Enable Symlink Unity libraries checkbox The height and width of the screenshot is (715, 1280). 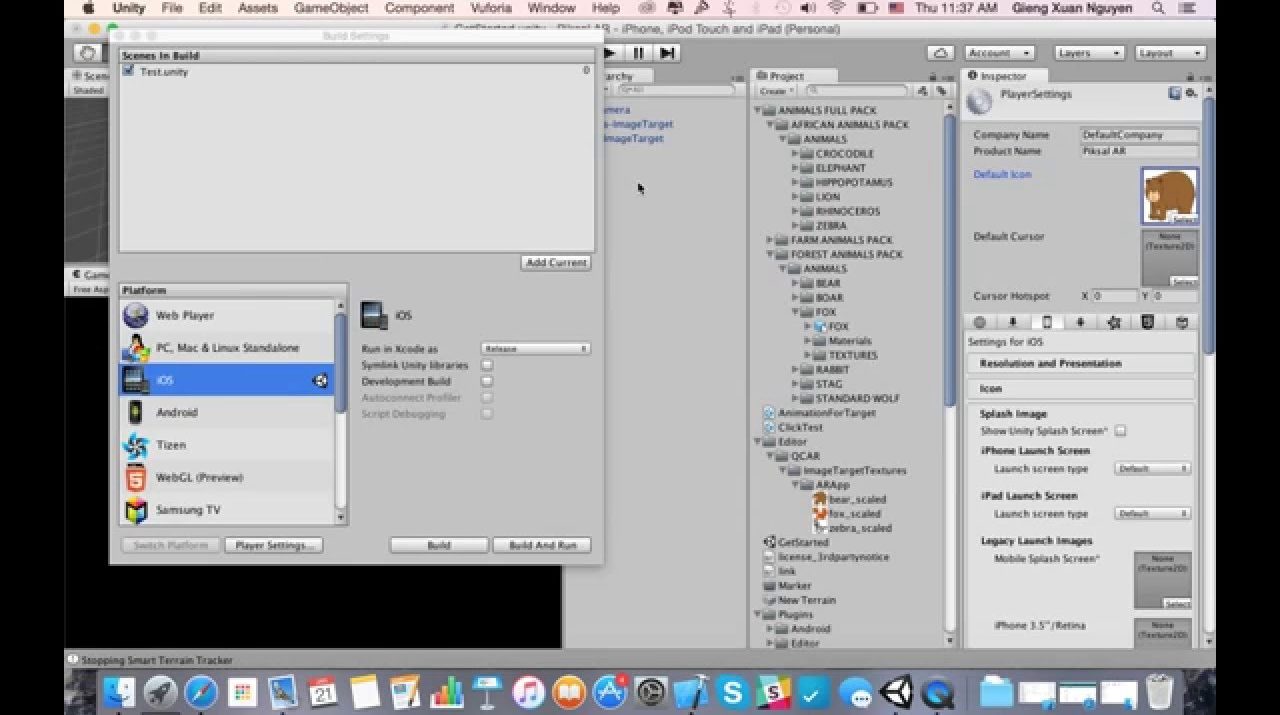coord(487,365)
